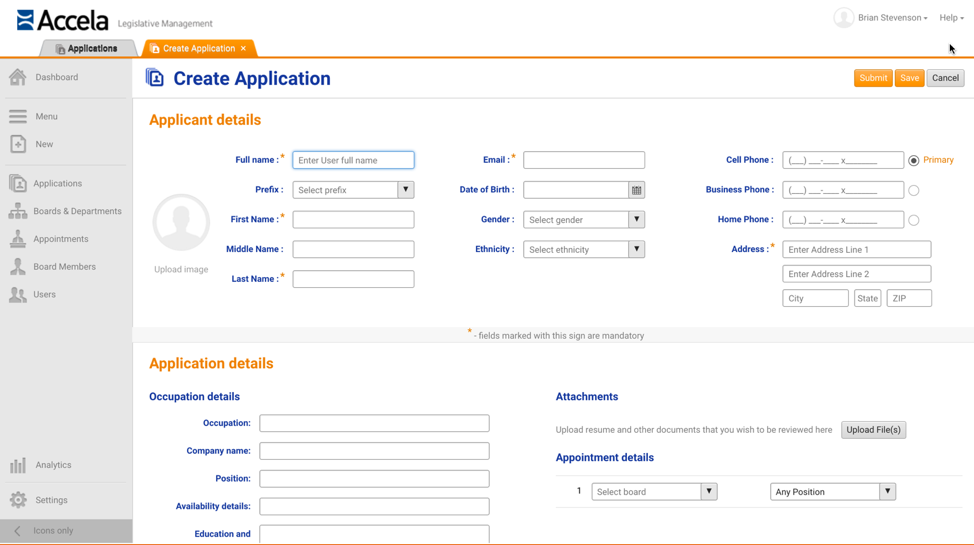Open the Any Position dropdown
The width and height of the screenshot is (974, 545).
(x=832, y=492)
